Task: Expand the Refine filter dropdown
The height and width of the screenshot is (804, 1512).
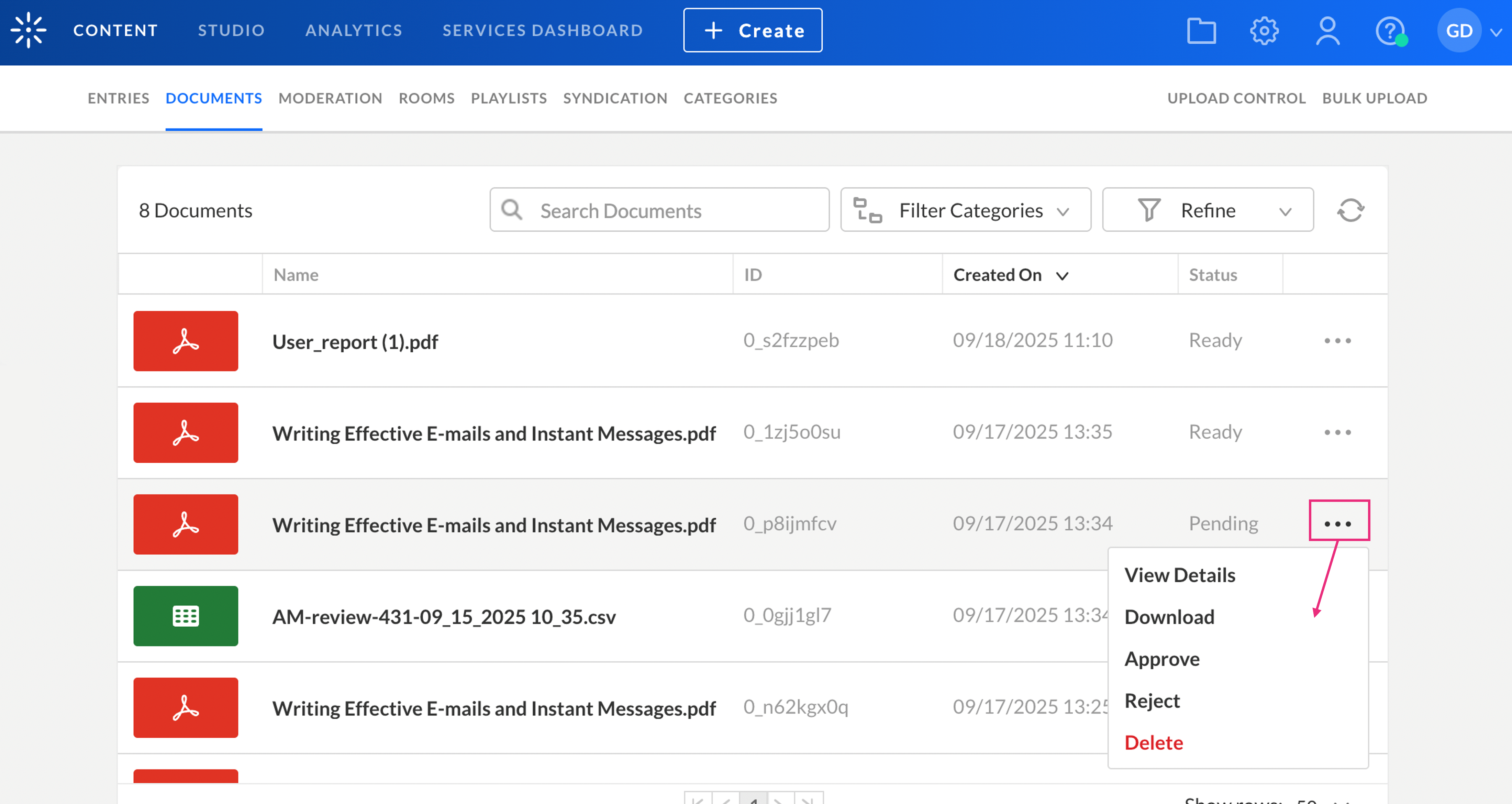Action: (x=1208, y=210)
